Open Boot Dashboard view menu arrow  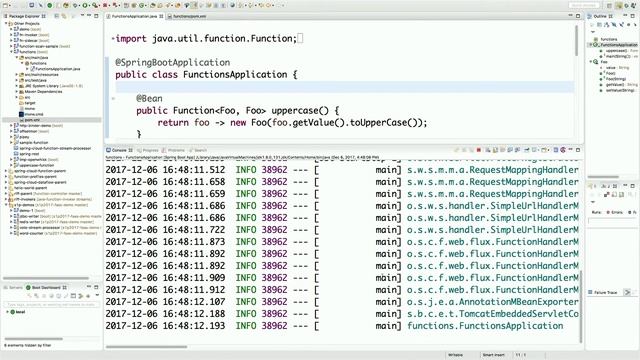click(97, 296)
